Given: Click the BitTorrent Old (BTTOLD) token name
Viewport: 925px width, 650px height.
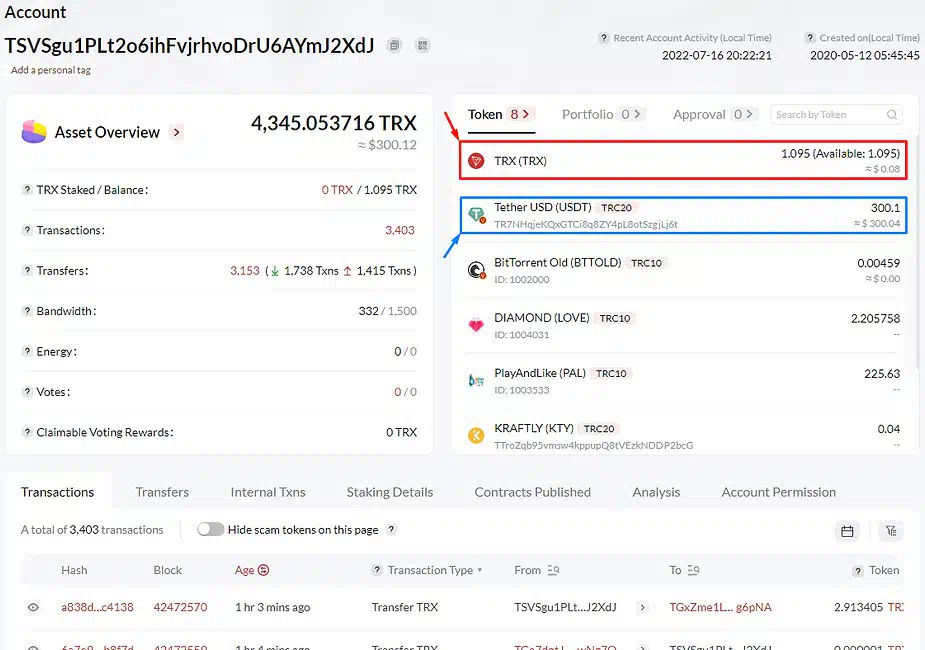Looking at the screenshot, I should click(558, 262).
